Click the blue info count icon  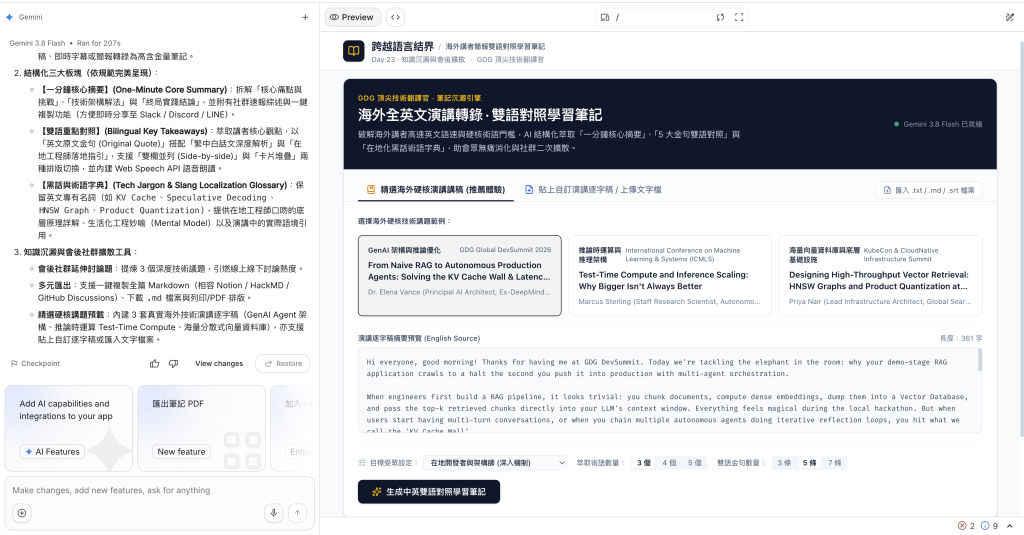[985, 526]
